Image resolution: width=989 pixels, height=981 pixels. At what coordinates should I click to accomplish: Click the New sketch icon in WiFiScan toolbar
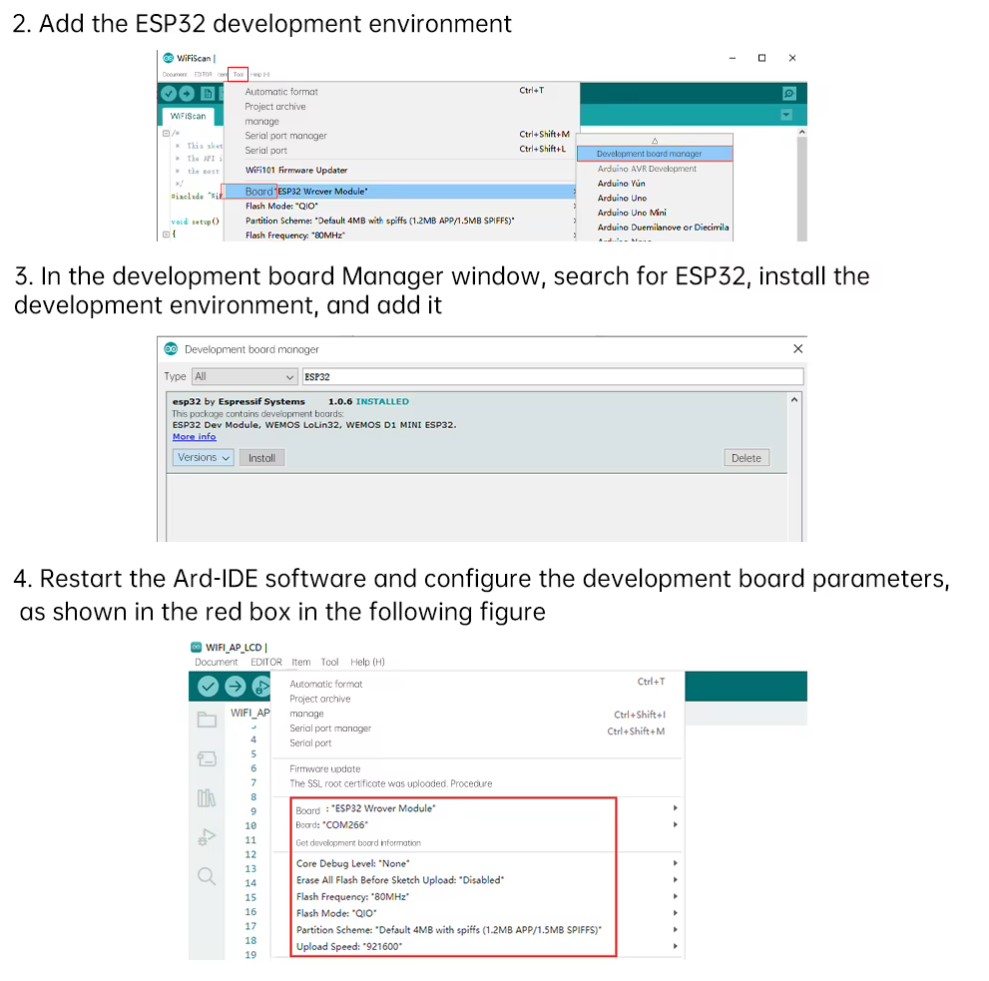208,93
